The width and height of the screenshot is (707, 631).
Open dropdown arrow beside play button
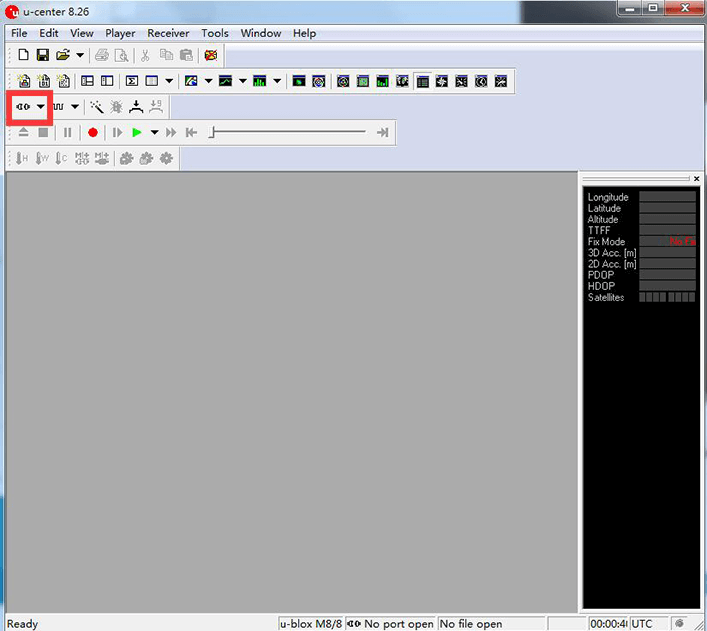[x=154, y=133]
